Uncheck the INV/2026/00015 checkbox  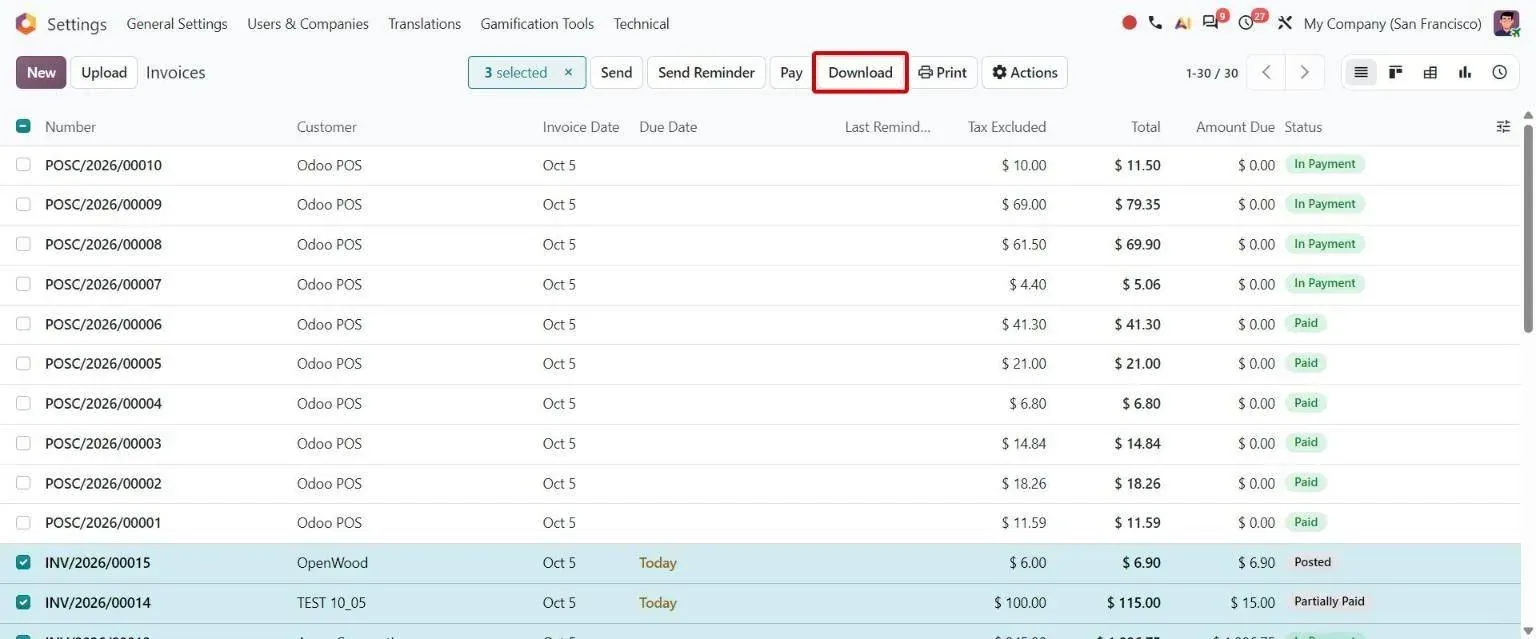(x=23, y=563)
